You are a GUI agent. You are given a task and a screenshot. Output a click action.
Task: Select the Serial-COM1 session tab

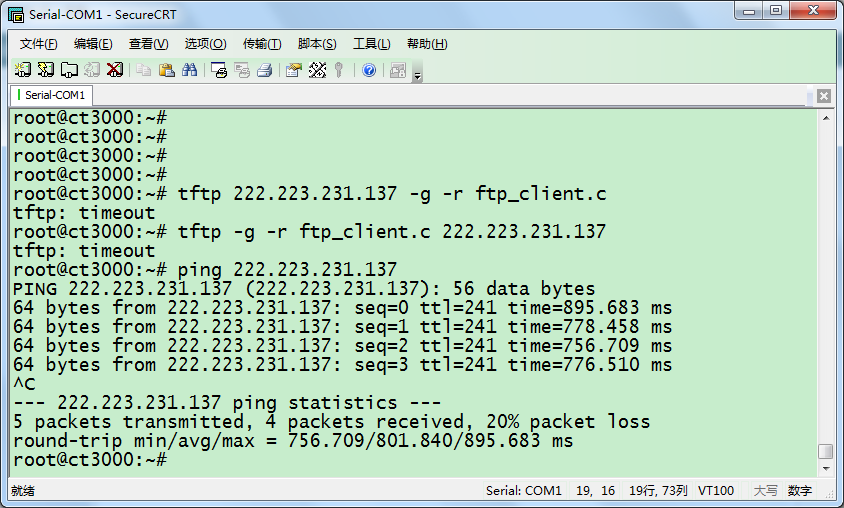click(52, 95)
